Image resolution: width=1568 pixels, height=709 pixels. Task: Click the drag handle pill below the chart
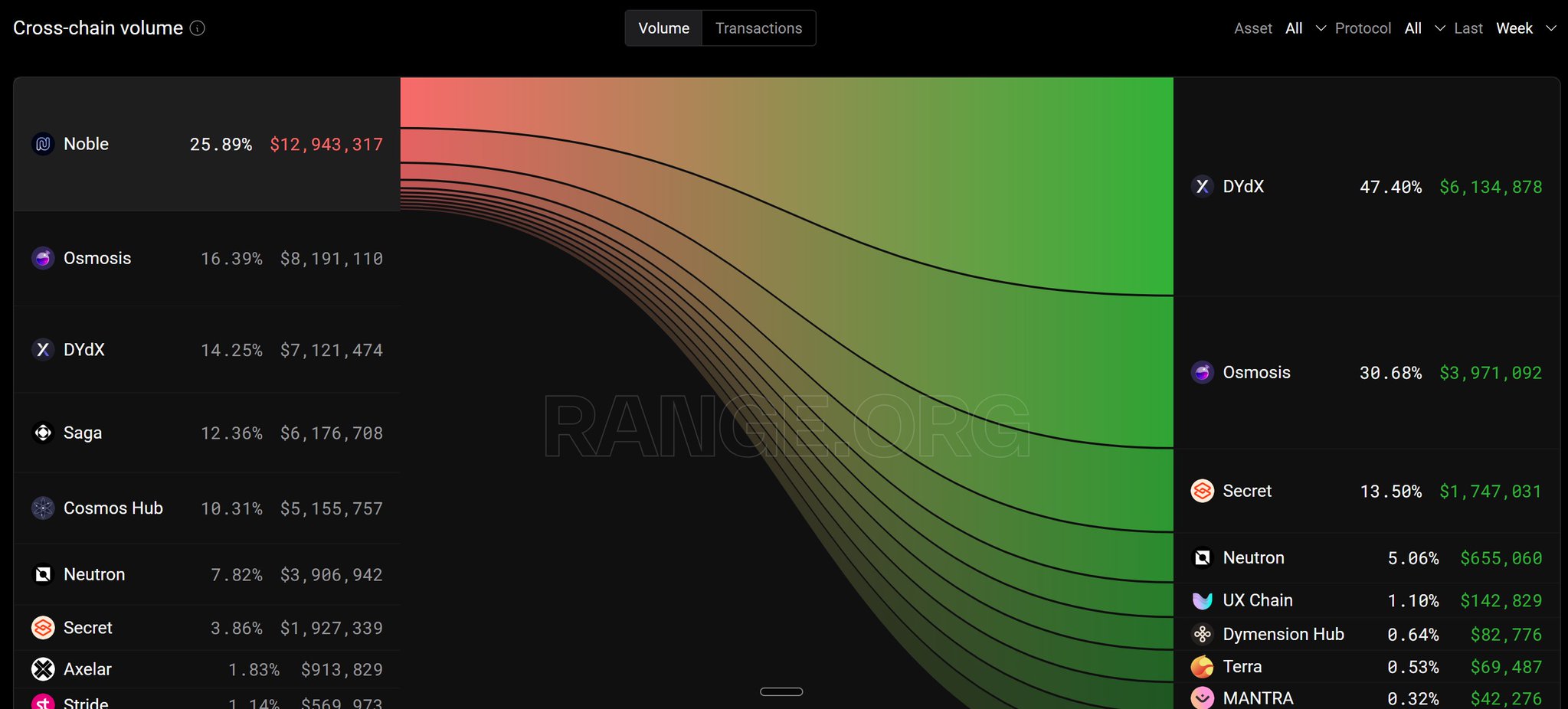pyautogui.click(x=781, y=691)
